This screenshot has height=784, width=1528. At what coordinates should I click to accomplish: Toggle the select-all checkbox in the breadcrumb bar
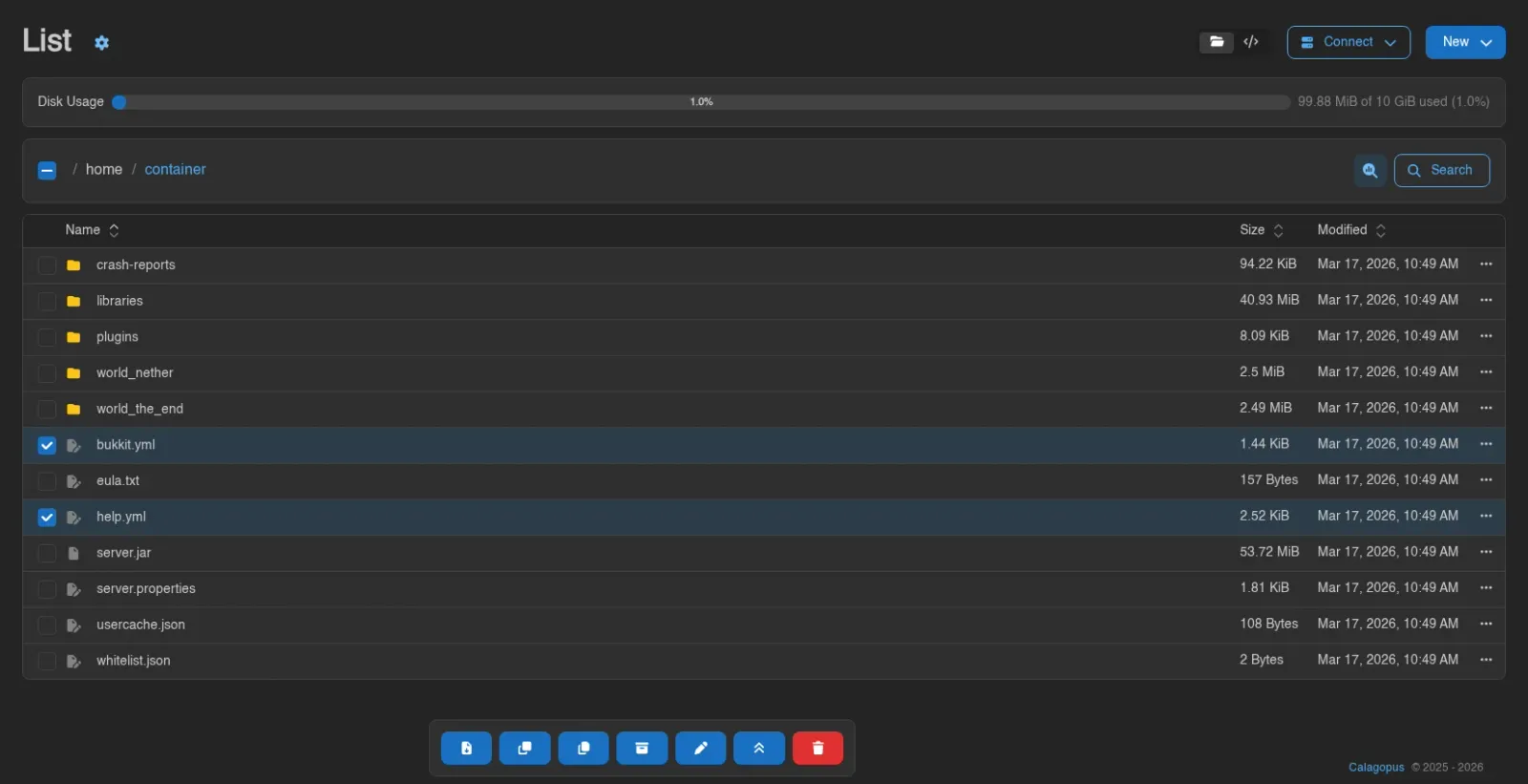tap(47, 170)
